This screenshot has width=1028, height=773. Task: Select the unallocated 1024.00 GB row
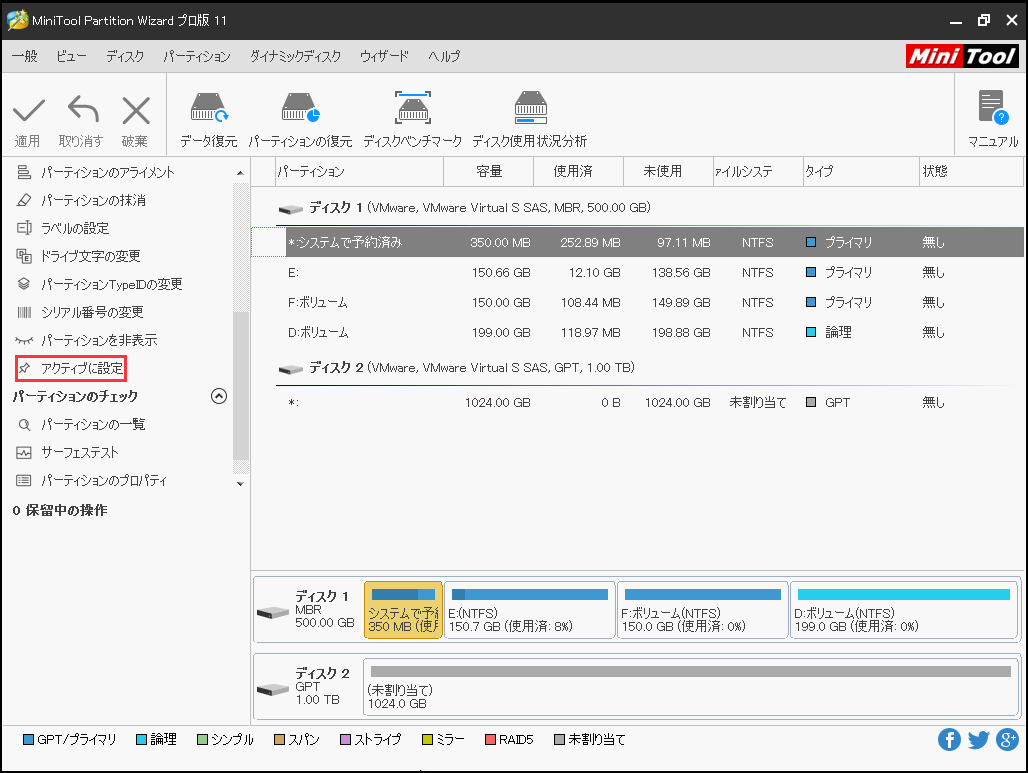click(x=637, y=403)
